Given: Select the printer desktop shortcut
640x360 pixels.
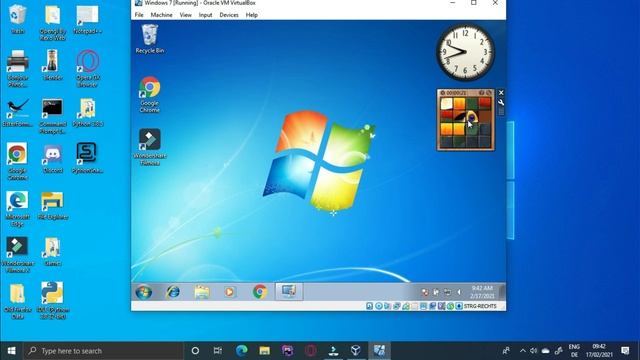Looking at the screenshot, I should click(17, 69).
